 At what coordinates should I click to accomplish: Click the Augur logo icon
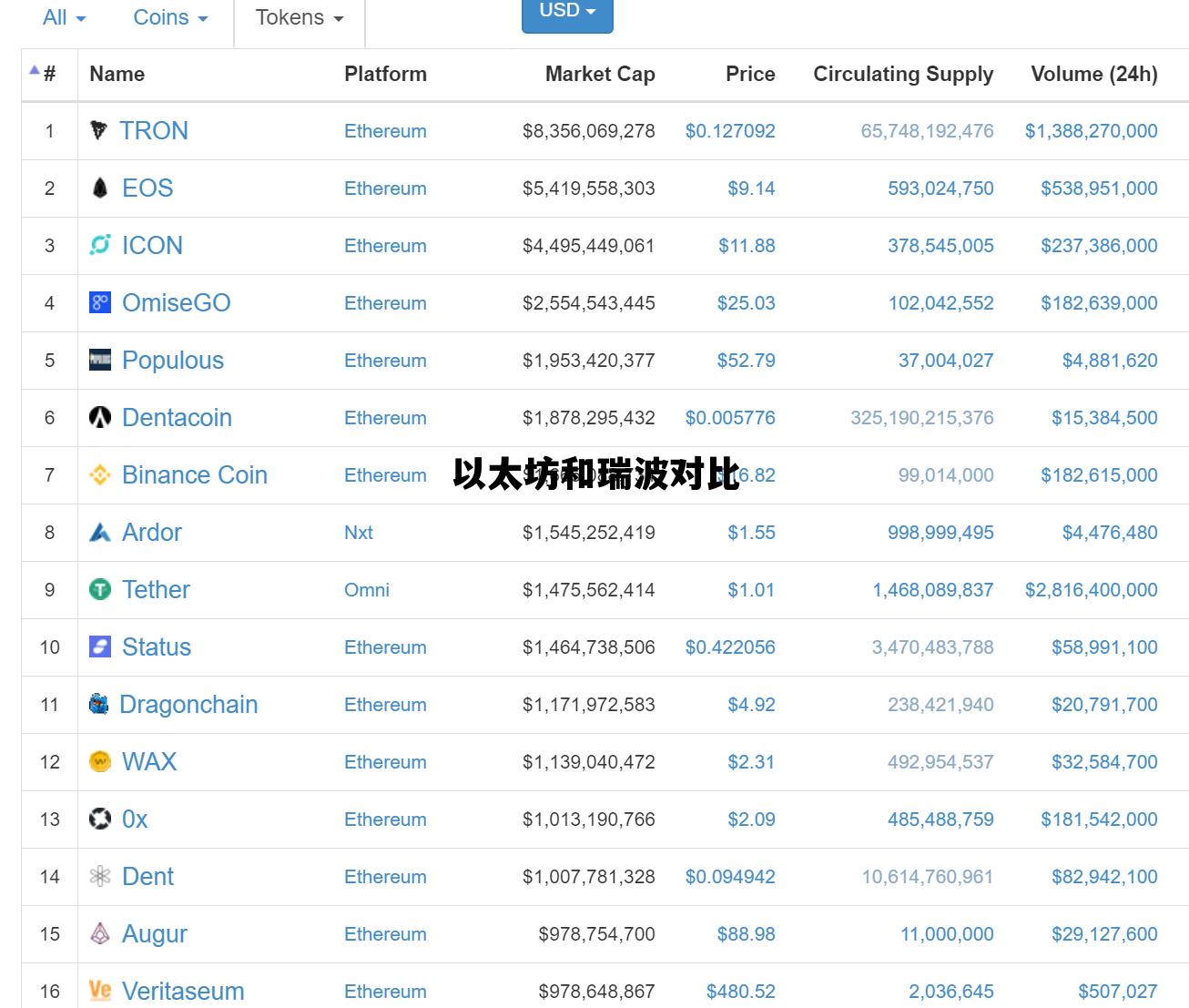pyautogui.click(x=100, y=933)
